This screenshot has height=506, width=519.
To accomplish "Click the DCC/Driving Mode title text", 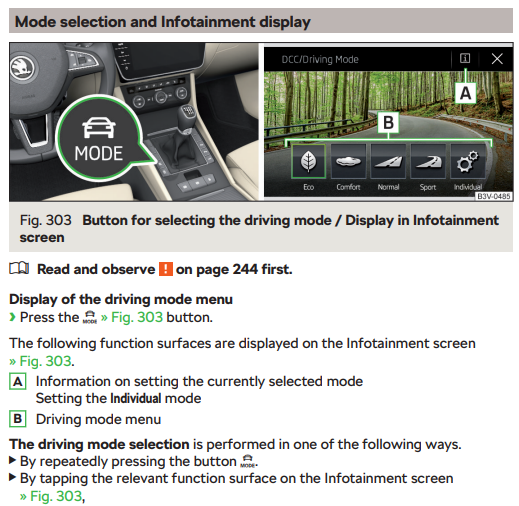I will coord(320,59).
